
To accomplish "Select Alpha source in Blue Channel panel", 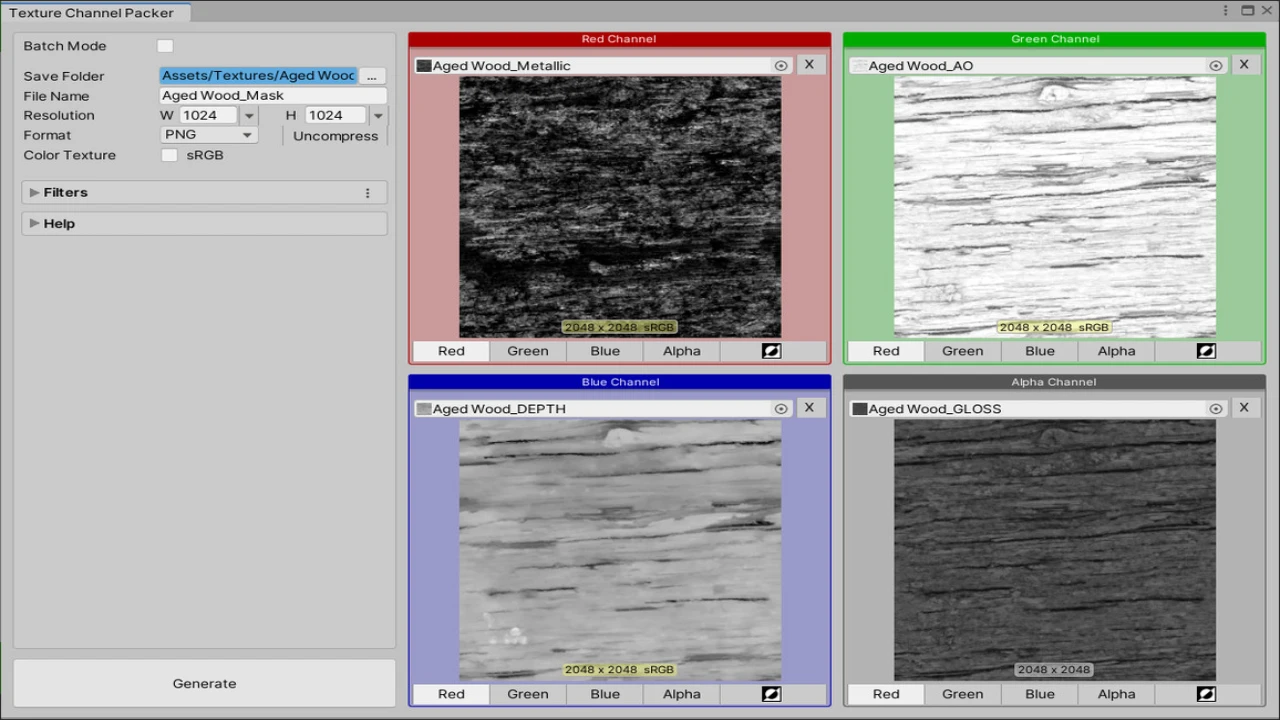I will (681, 694).
